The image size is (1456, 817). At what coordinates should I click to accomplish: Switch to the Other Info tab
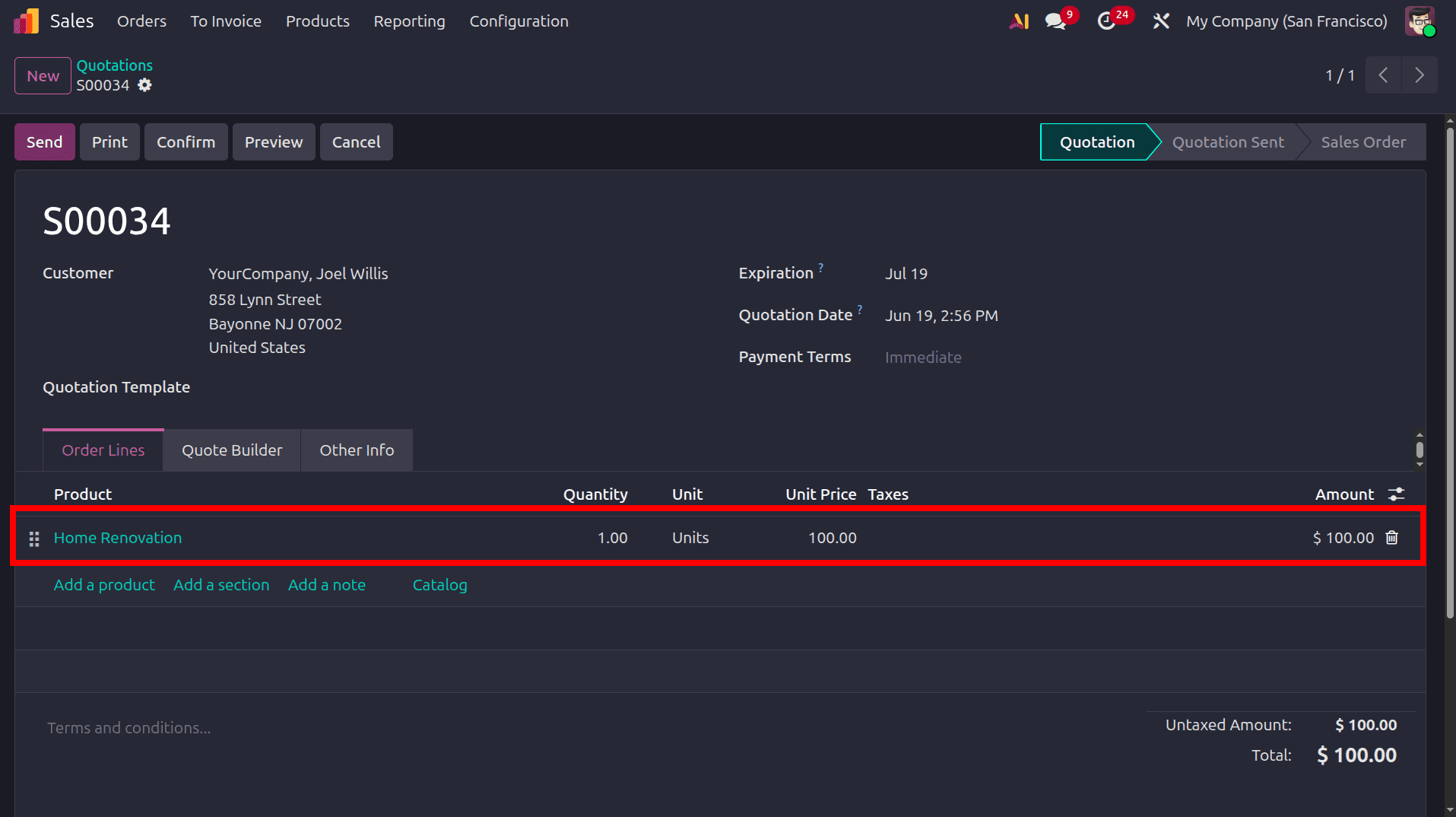[x=357, y=450]
